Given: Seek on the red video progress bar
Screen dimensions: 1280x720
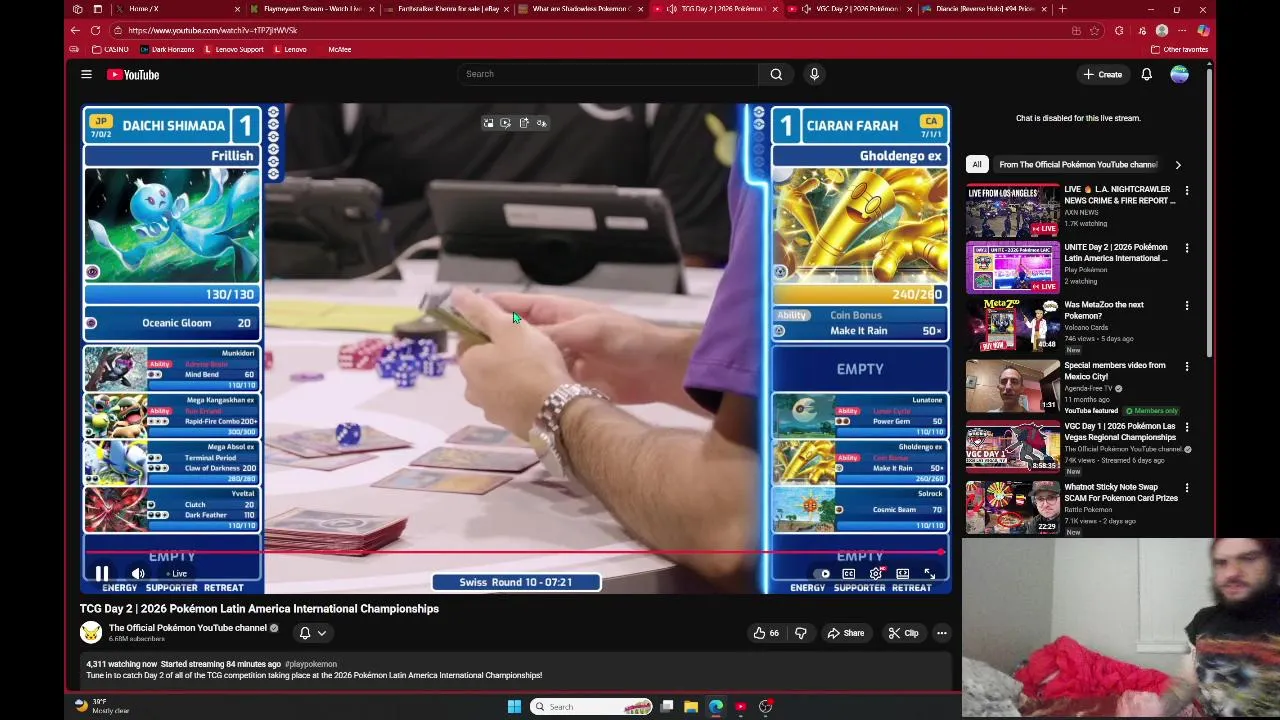Looking at the screenshot, I should tap(514, 551).
